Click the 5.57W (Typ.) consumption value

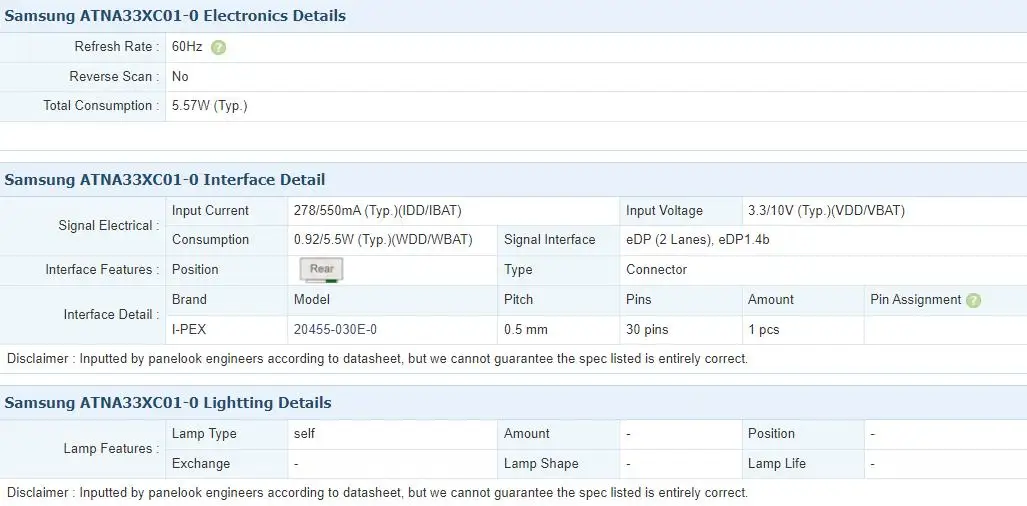click(210, 105)
